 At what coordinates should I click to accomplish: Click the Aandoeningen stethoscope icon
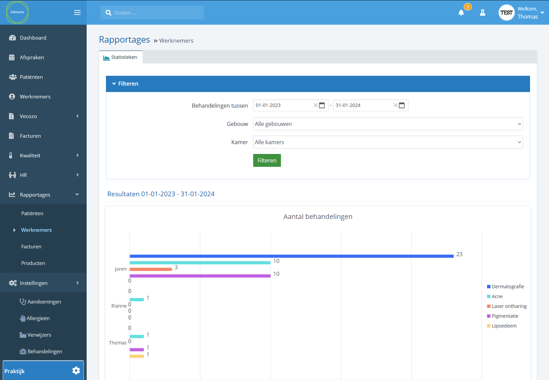23,302
